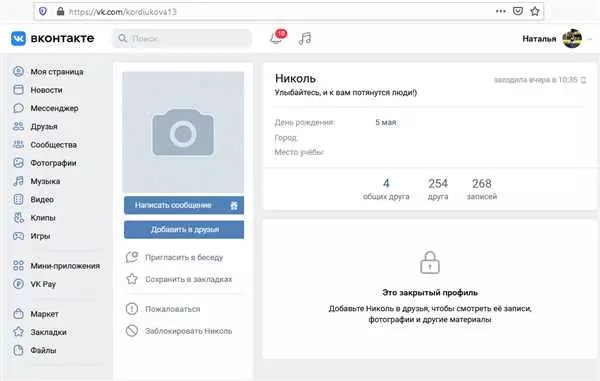The width and height of the screenshot is (600, 381).
Task: Click the Клипы sidebar icon
Action: pos(18,218)
